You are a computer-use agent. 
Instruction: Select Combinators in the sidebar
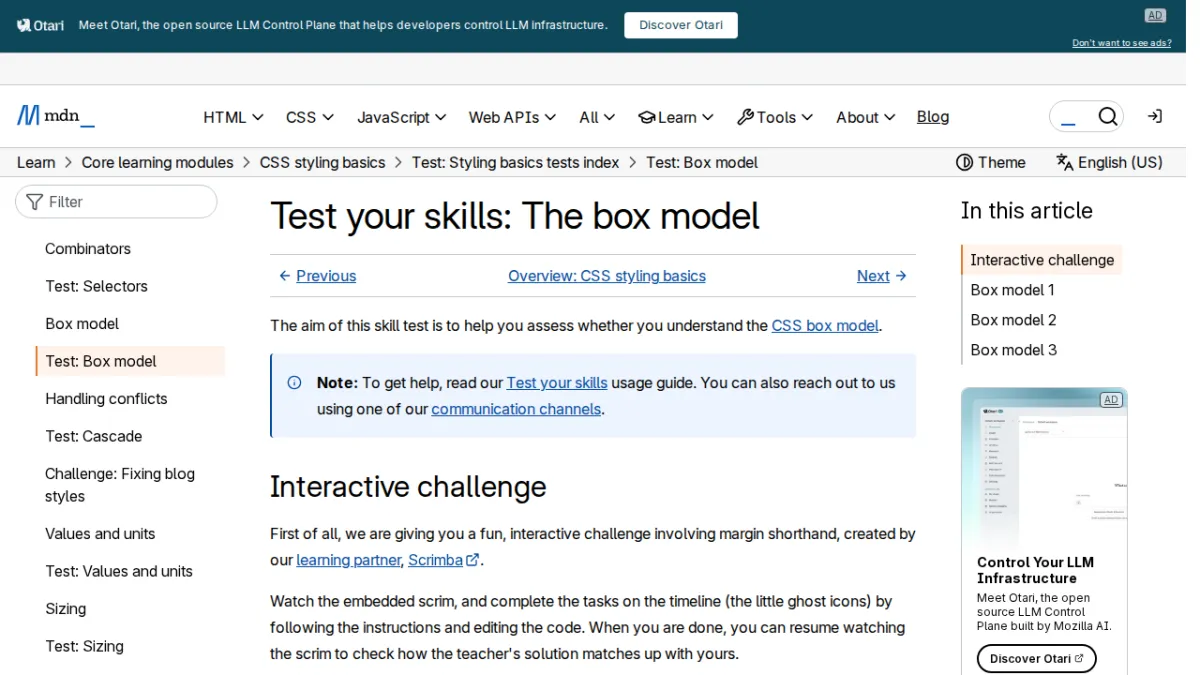click(x=88, y=249)
